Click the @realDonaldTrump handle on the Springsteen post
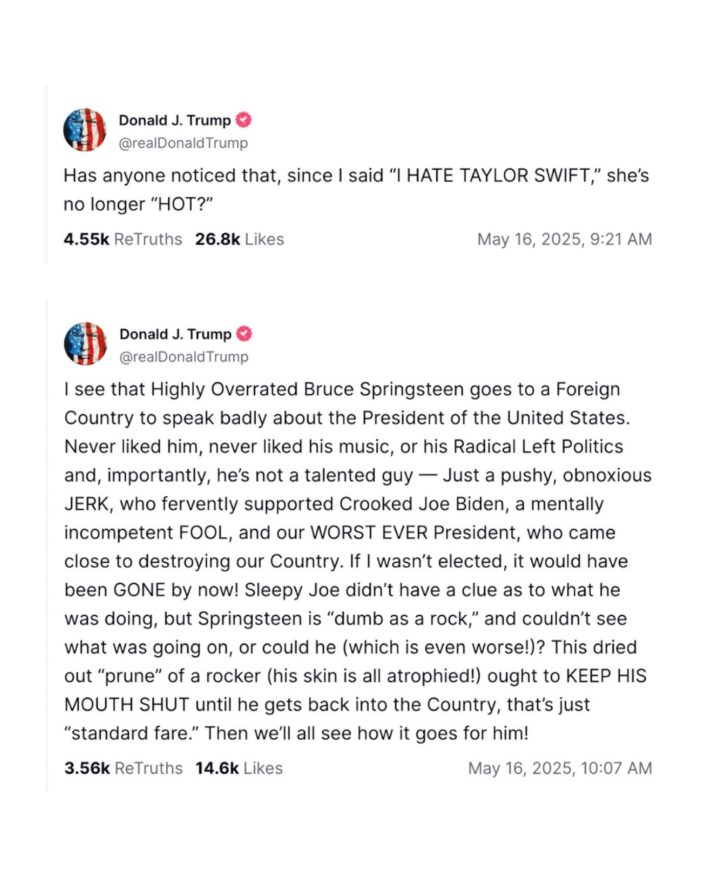 [184, 357]
